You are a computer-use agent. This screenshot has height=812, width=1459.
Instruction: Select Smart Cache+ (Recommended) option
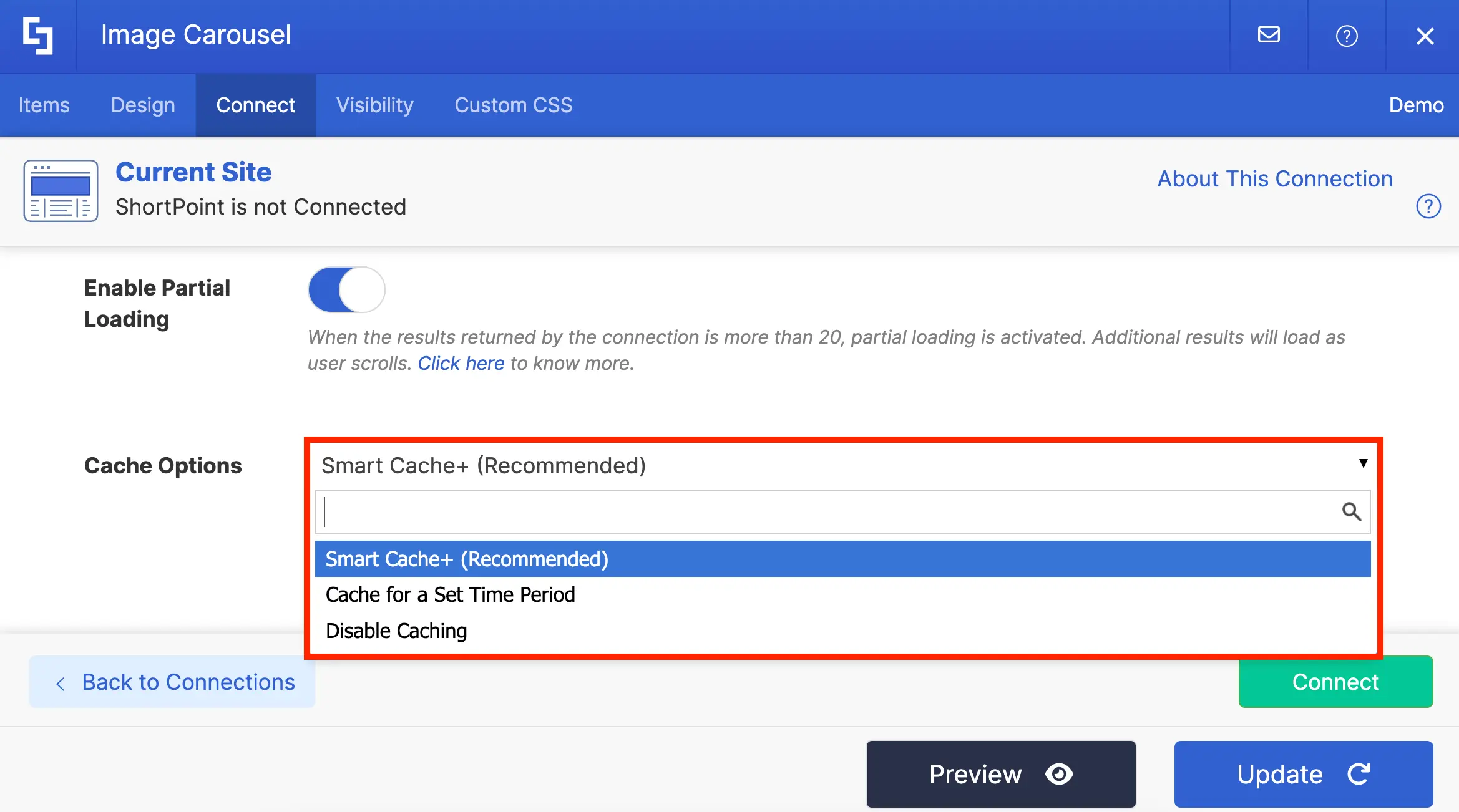[x=842, y=559]
